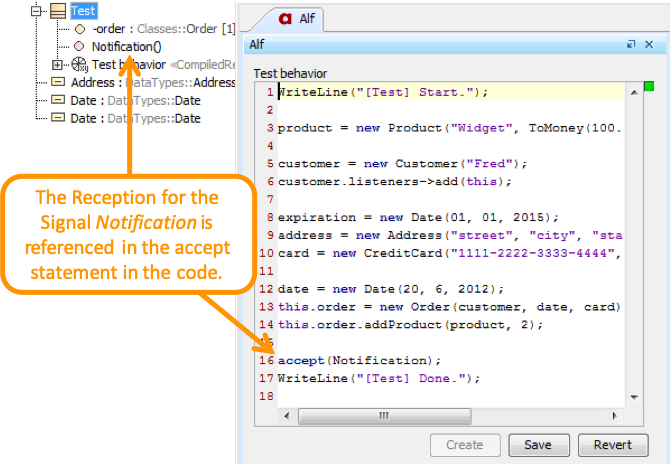
Task: Click line number 18 in gutter
Action: click(x=266, y=396)
